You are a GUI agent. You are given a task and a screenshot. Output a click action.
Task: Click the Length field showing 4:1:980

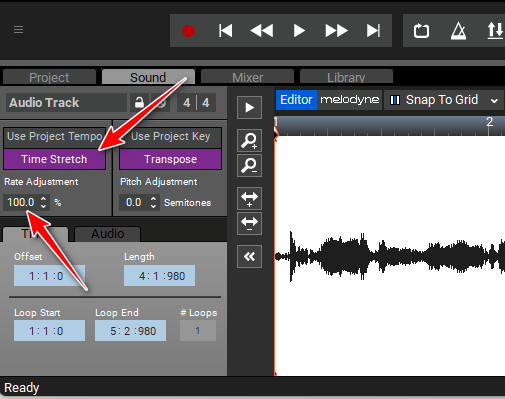[x=159, y=276]
